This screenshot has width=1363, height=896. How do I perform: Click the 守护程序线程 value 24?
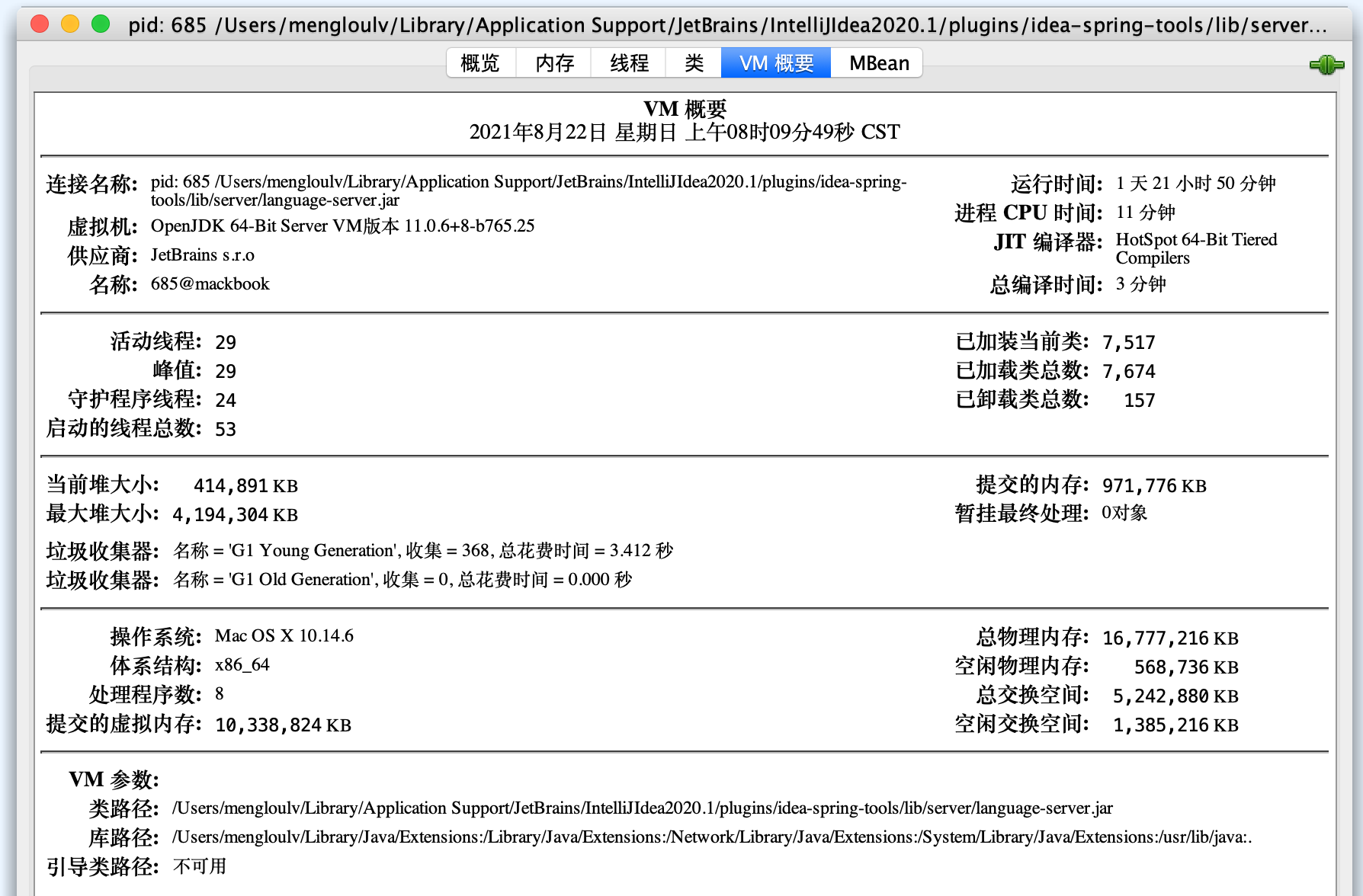pos(226,400)
